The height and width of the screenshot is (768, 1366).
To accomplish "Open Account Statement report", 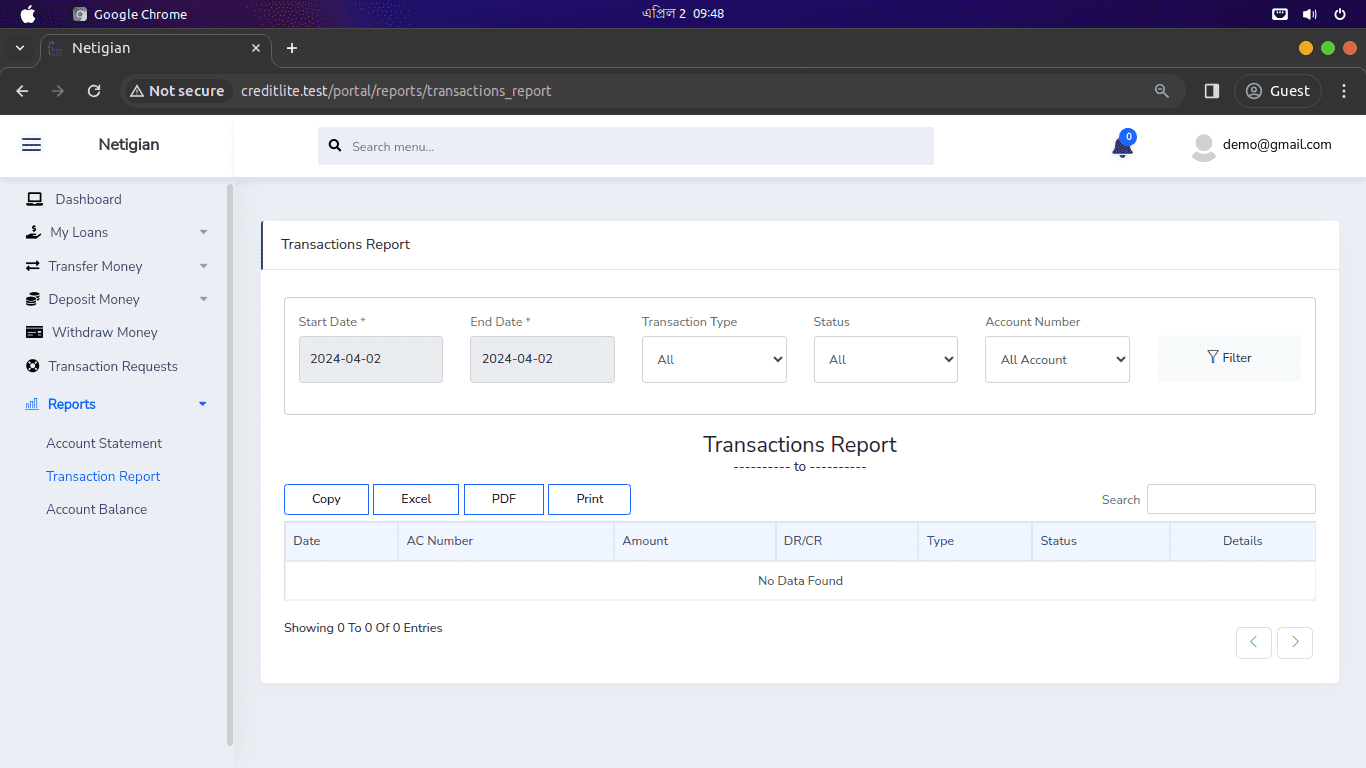I will click(104, 443).
